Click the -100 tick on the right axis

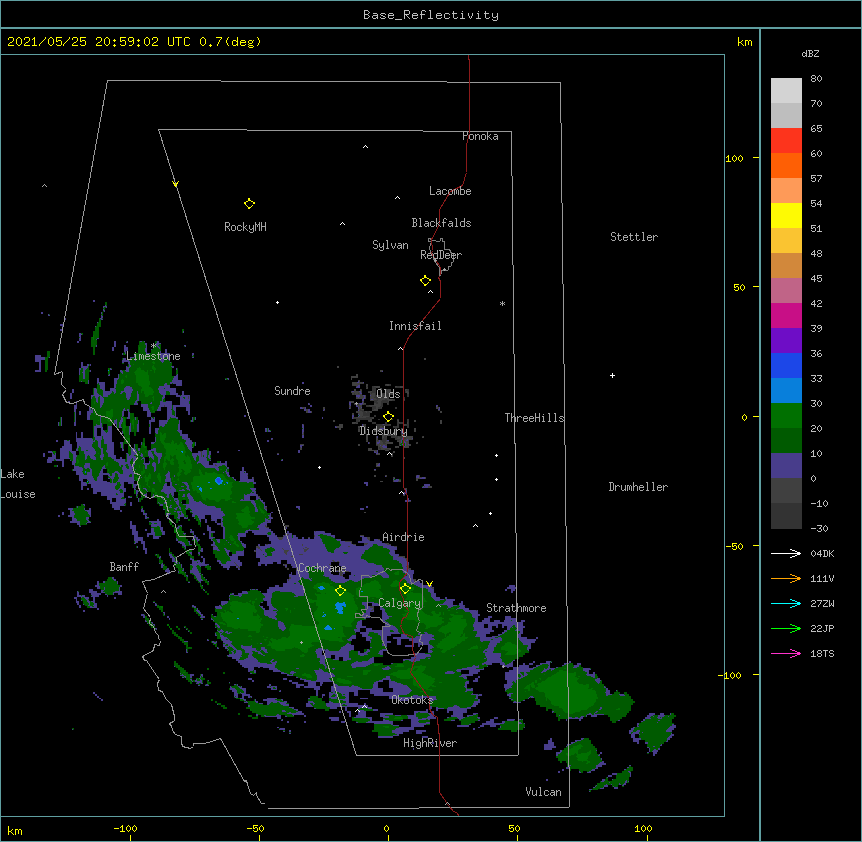(731, 675)
